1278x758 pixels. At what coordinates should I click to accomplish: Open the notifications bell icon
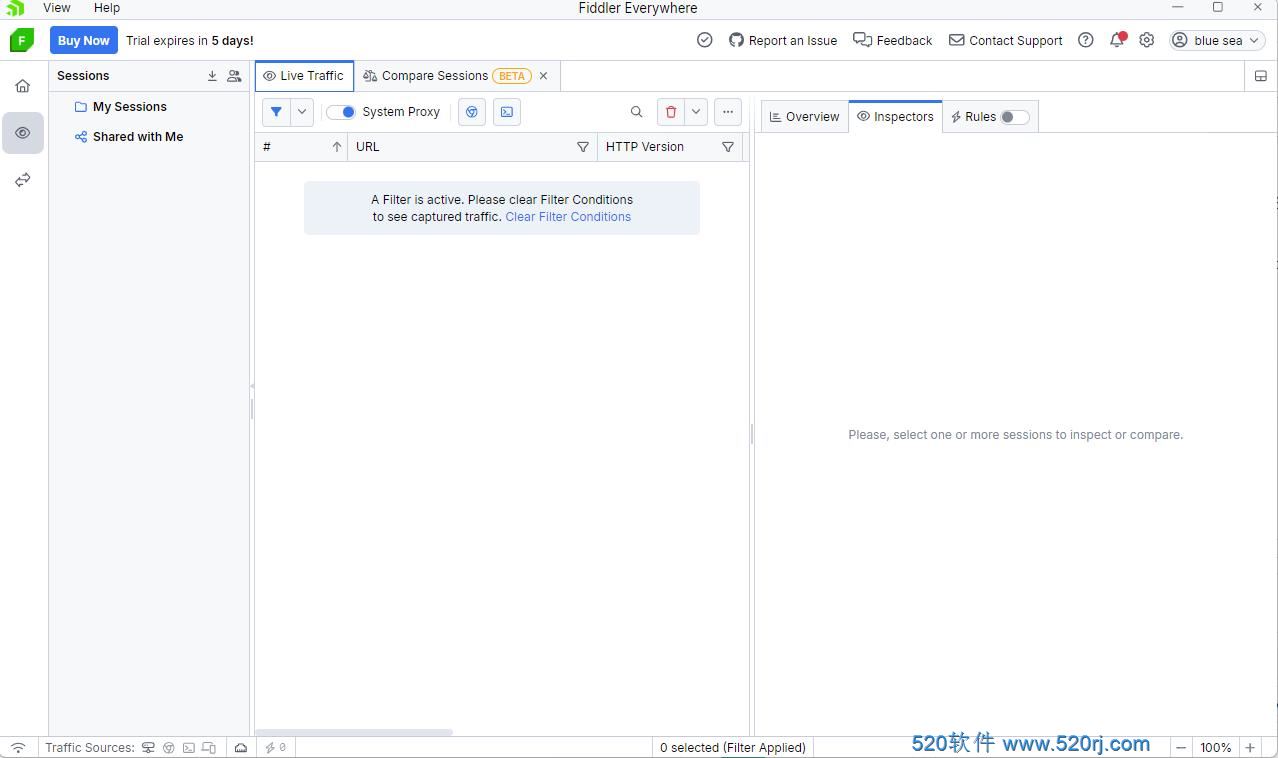[x=1117, y=40]
